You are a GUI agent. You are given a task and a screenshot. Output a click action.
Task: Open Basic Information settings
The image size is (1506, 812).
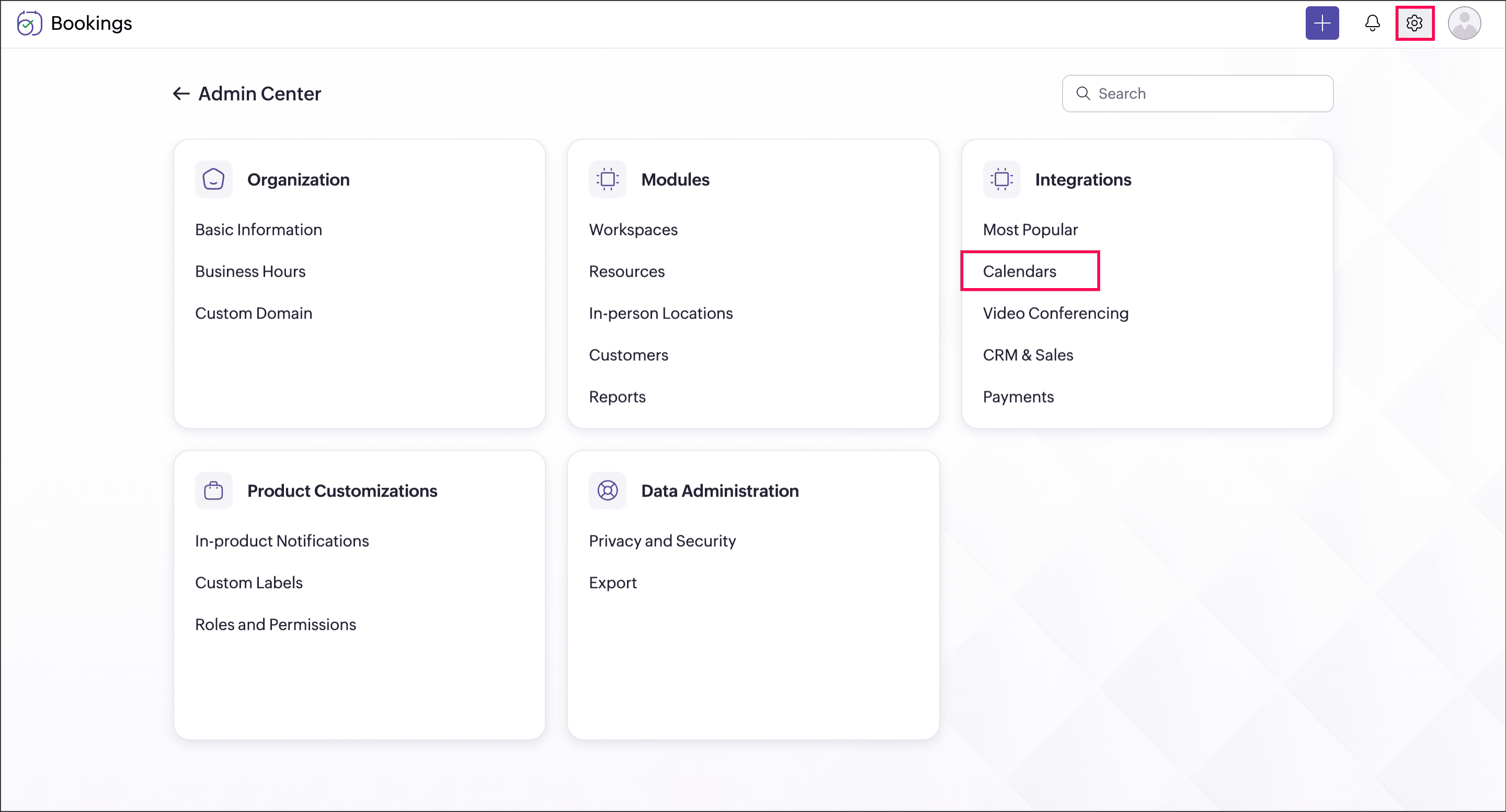(258, 230)
